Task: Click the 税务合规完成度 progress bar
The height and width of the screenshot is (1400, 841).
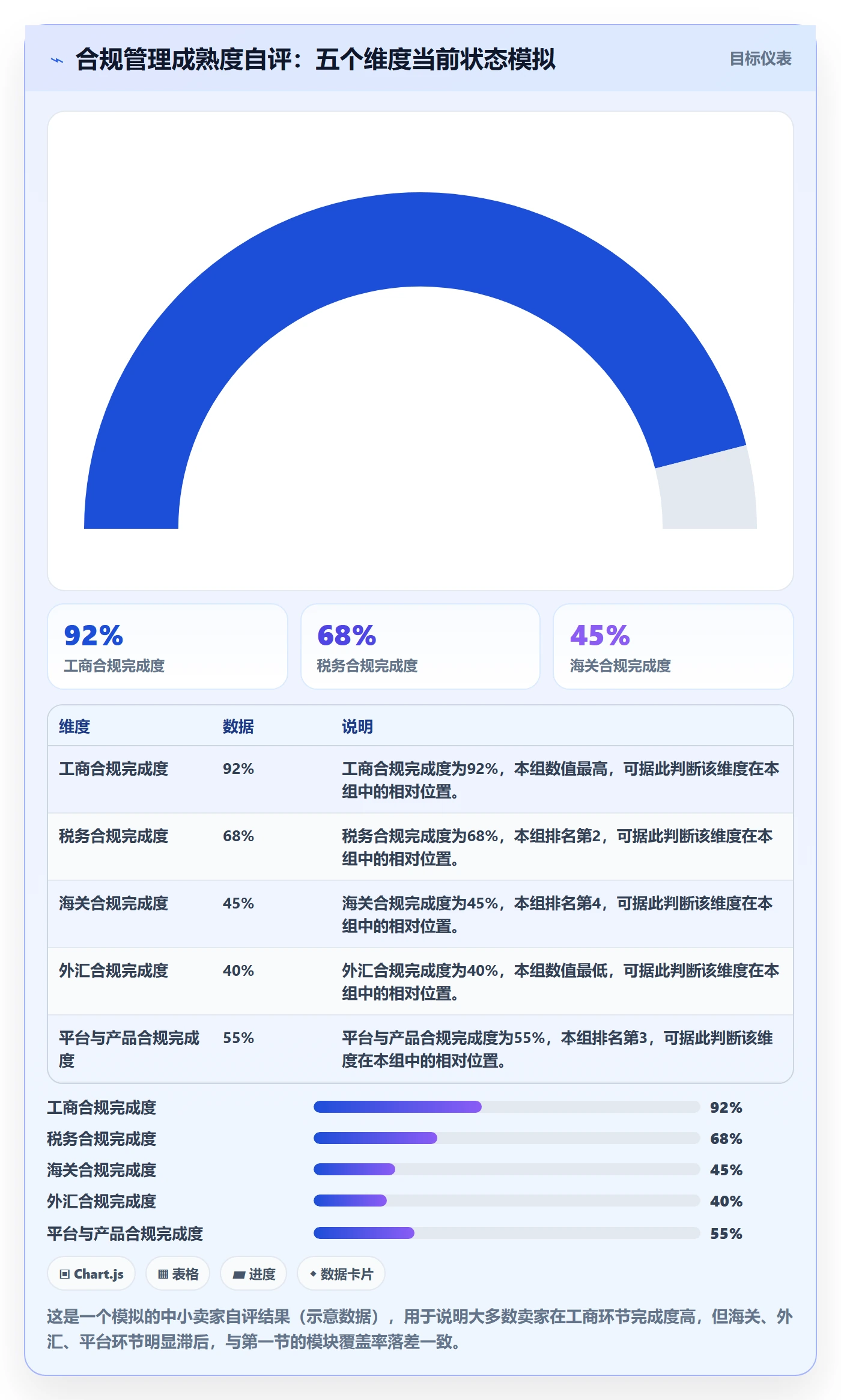Action: pos(507,1138)
